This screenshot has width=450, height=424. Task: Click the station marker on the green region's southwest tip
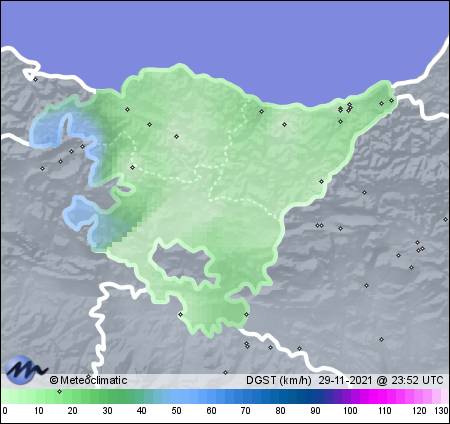(x=180, y=314)
